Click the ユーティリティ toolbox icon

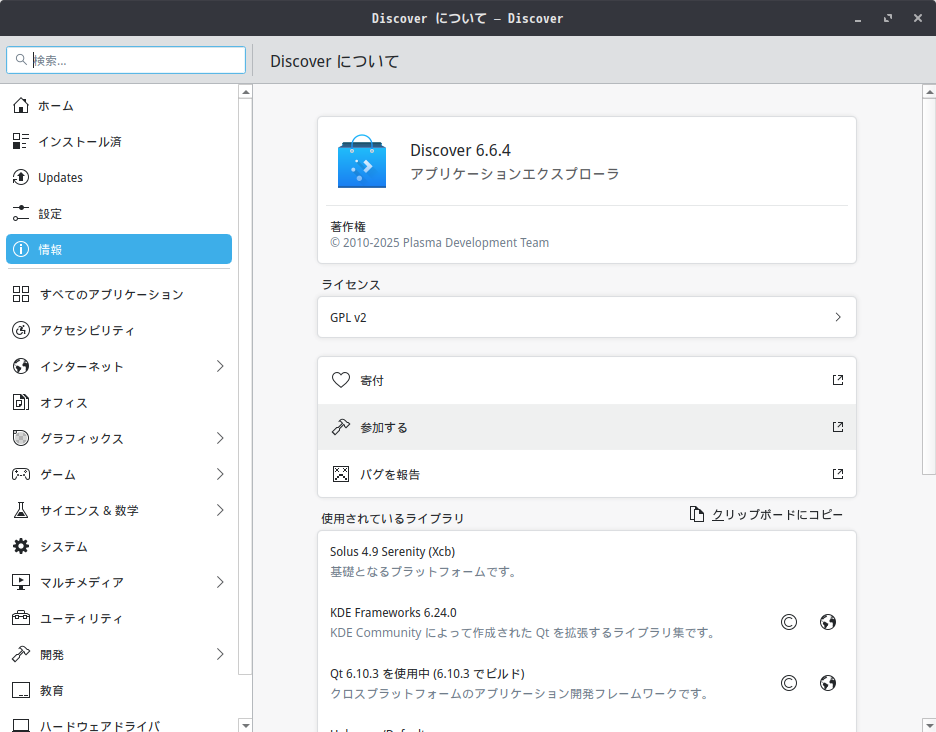21,618
